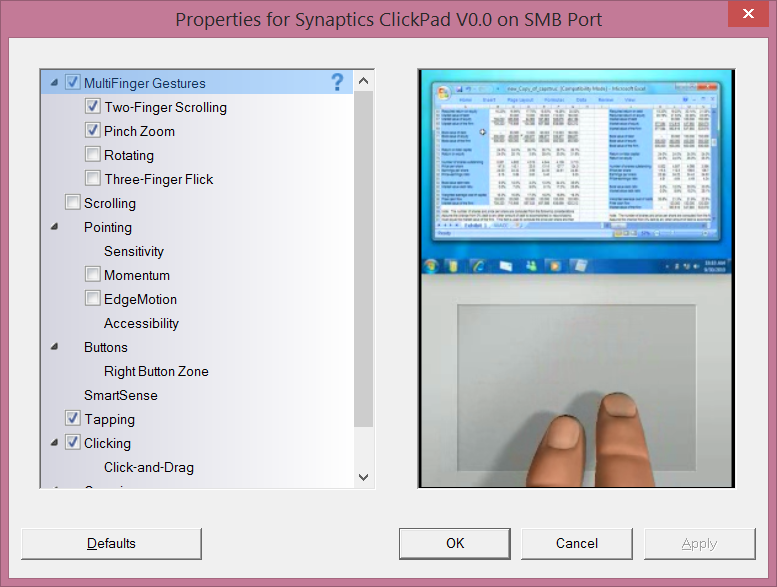This screenshot has width=777, height=587.
Task: Click the scroll down arrow in settings list
Action: click(363, 478)
